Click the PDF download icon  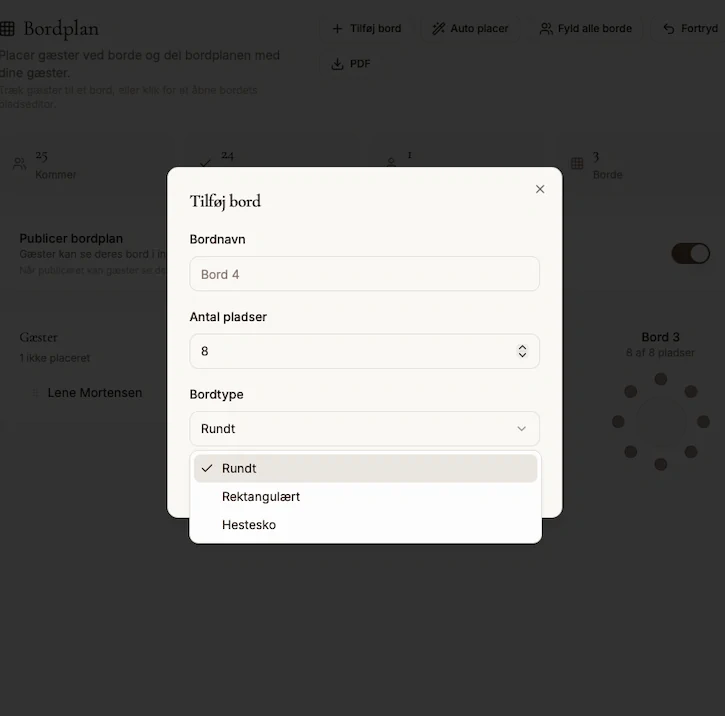coord(338,64)
